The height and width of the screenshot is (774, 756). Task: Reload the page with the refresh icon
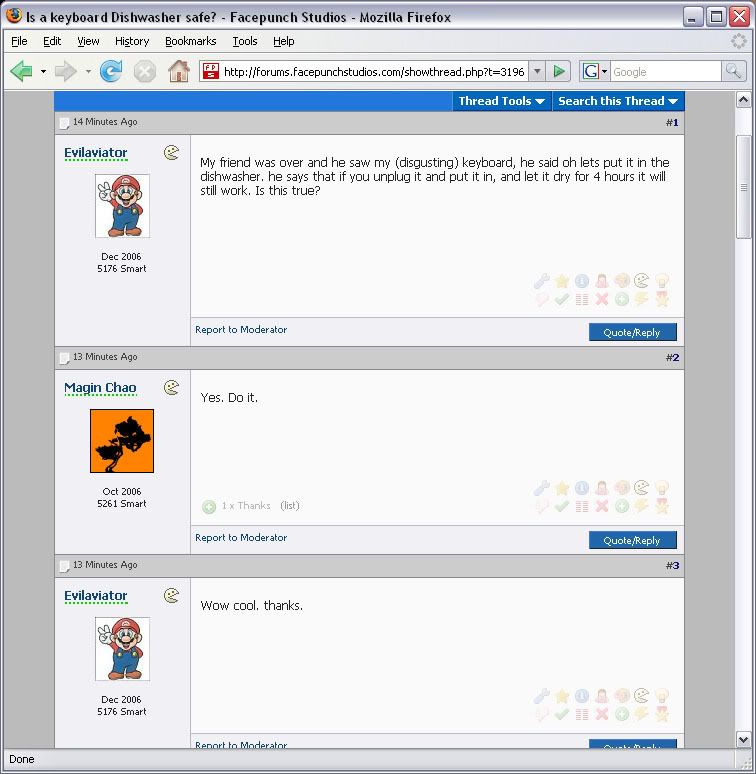point(111,72)
